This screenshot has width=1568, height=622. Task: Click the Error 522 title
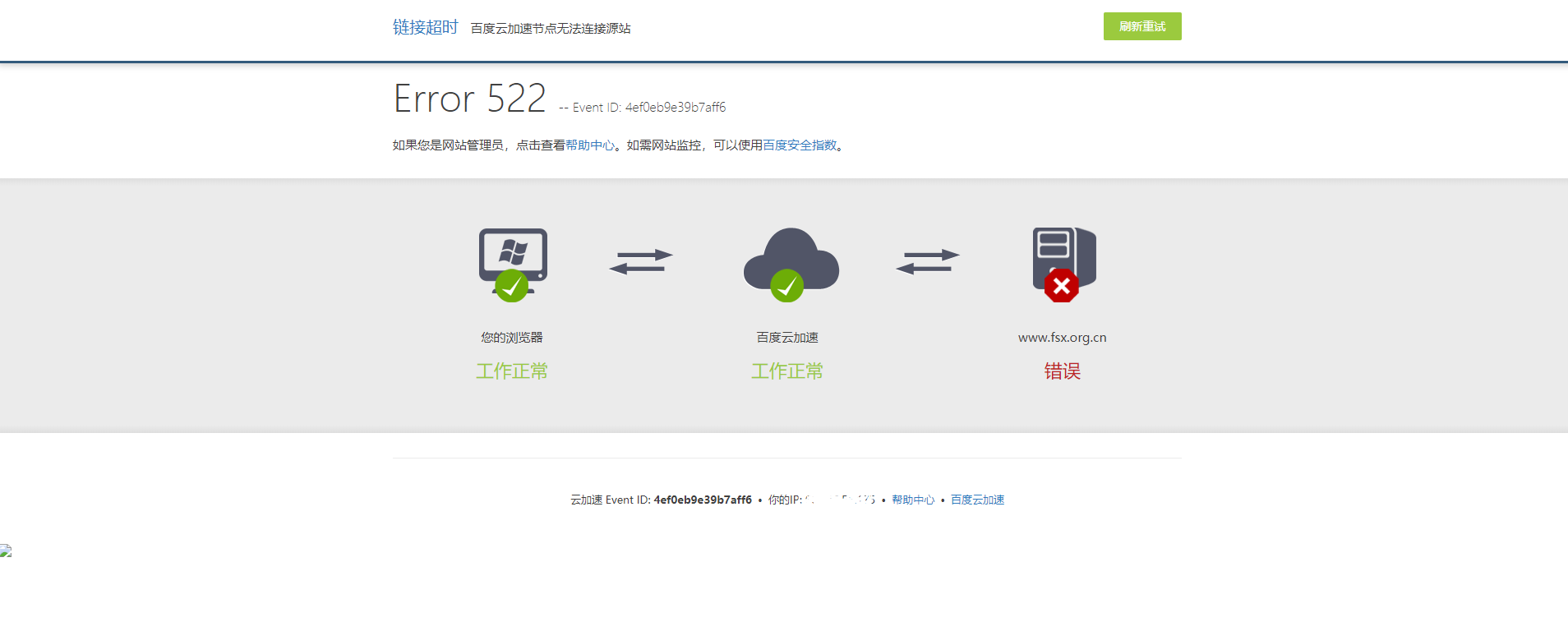click(469, 99)
